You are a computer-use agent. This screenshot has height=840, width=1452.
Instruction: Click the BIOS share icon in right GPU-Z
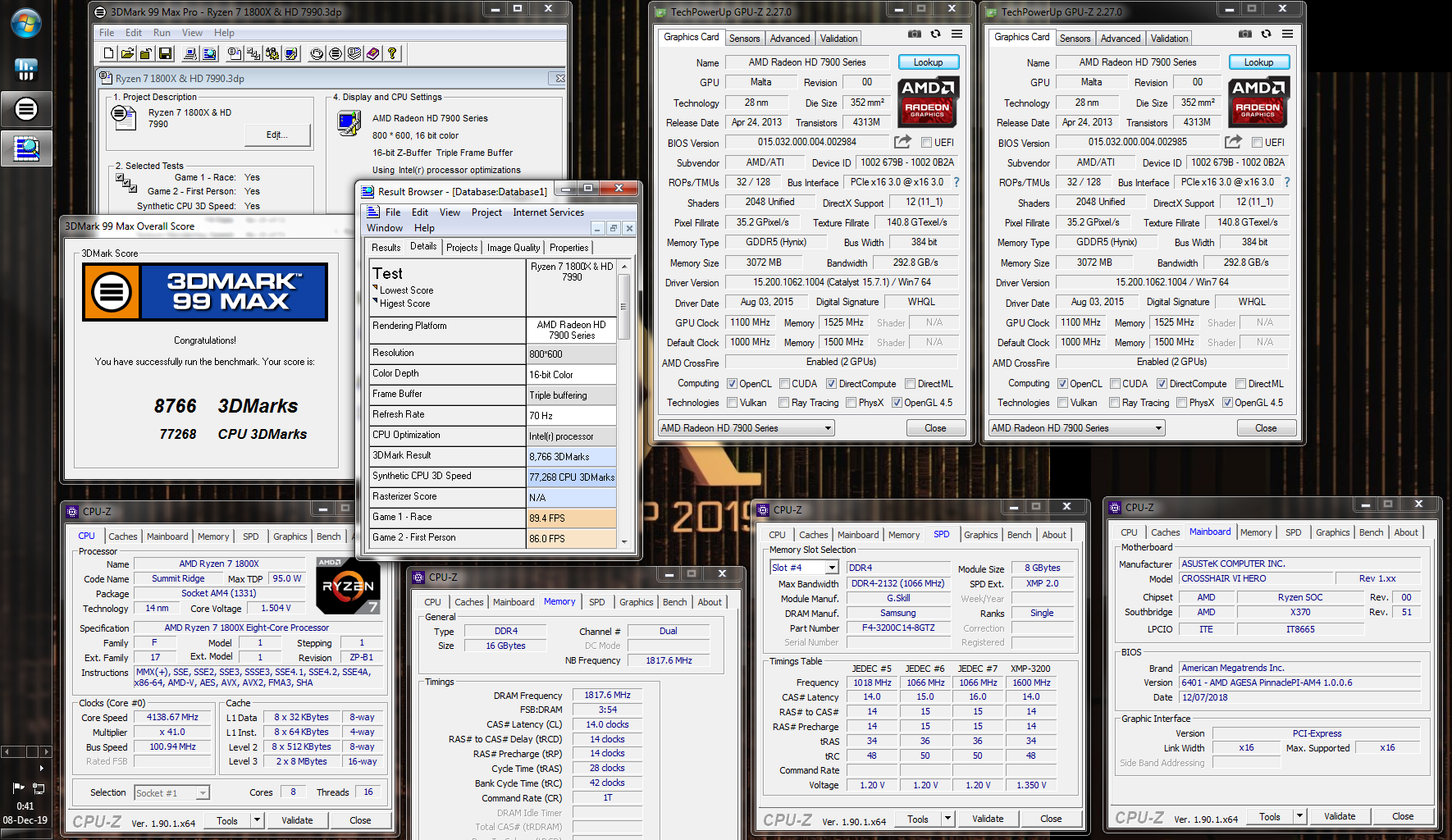pos(1233,142)
